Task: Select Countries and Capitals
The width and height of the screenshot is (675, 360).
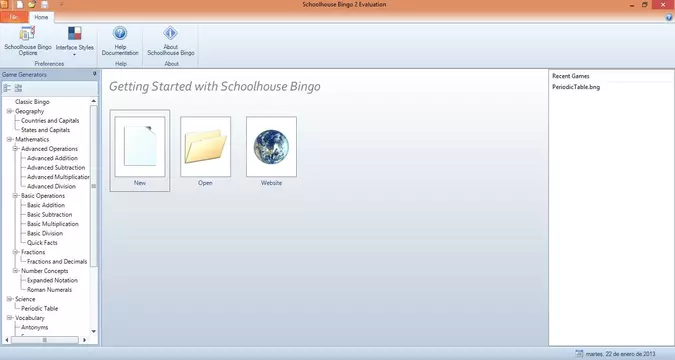Action: tap(50, 121)
